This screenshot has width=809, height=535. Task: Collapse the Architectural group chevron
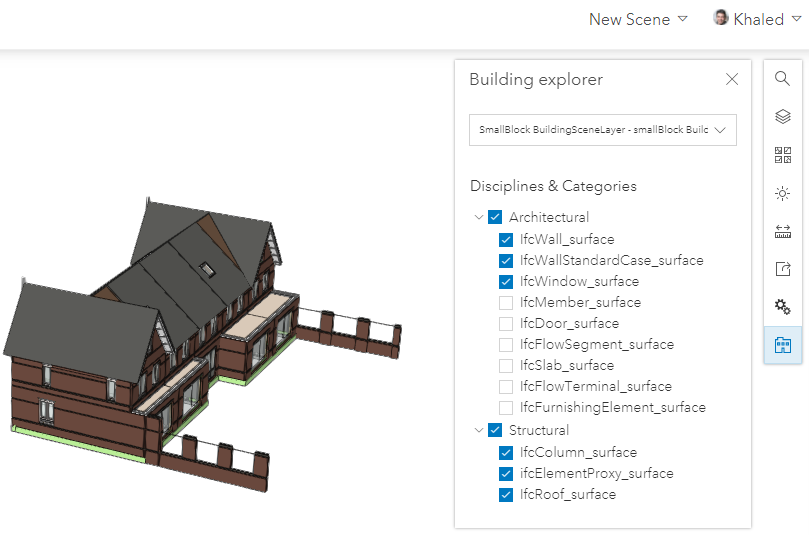pos(479,217)
